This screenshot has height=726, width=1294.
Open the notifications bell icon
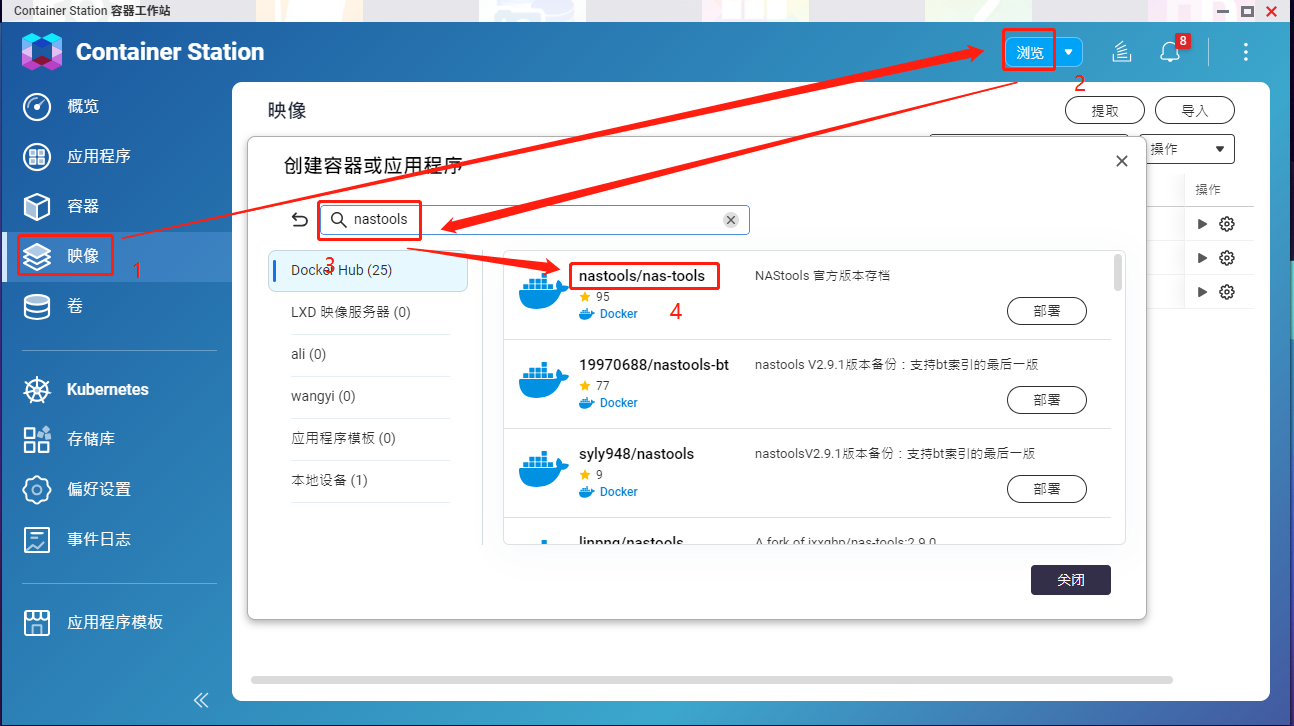click(1170, 52)
